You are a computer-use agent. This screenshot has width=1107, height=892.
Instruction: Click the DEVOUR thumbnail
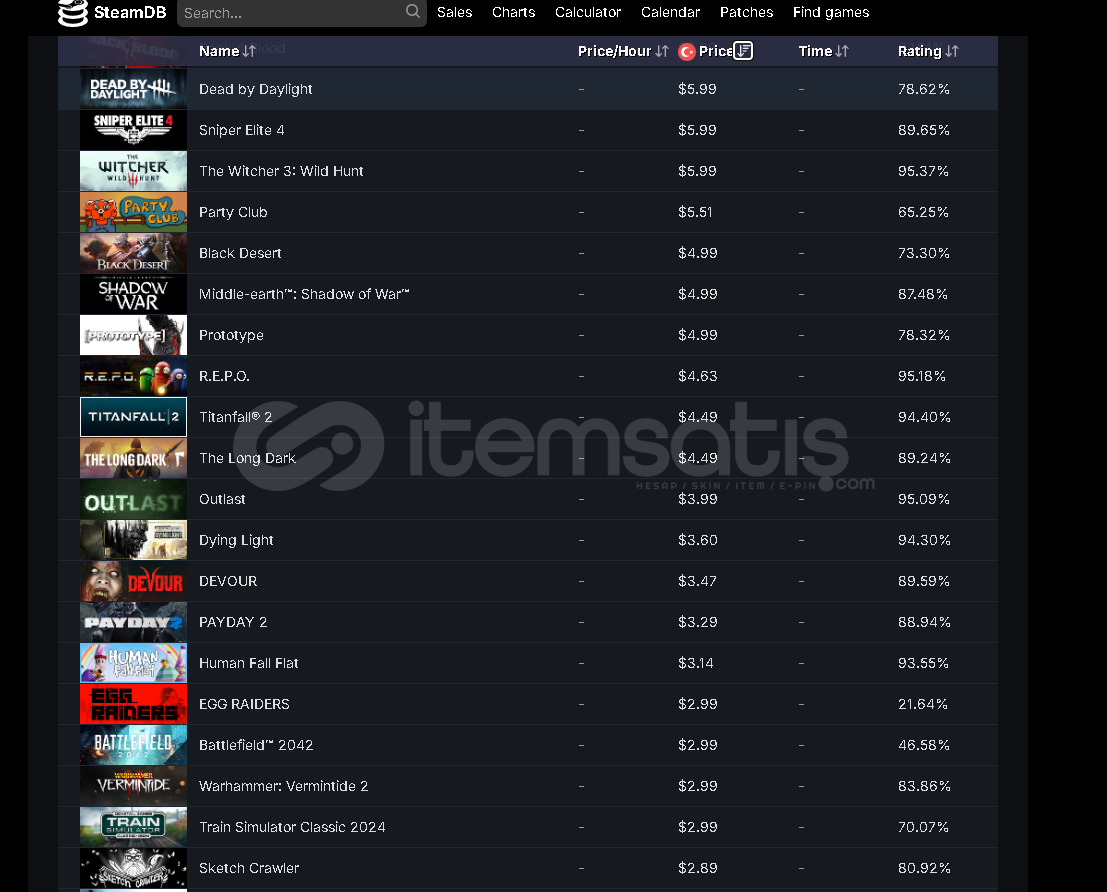[133, 581]
